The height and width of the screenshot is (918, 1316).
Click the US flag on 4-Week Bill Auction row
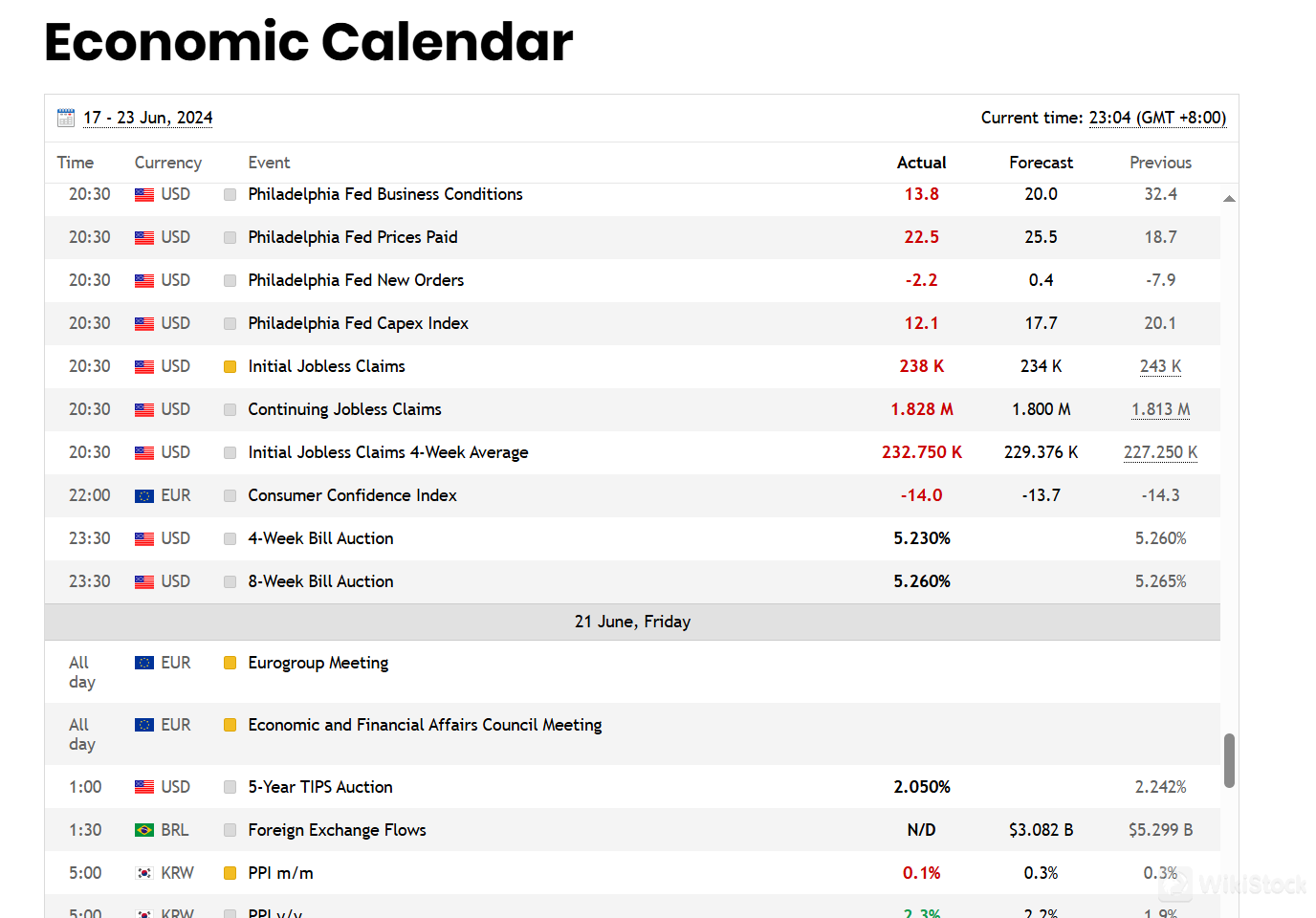[x=144, y=538]
